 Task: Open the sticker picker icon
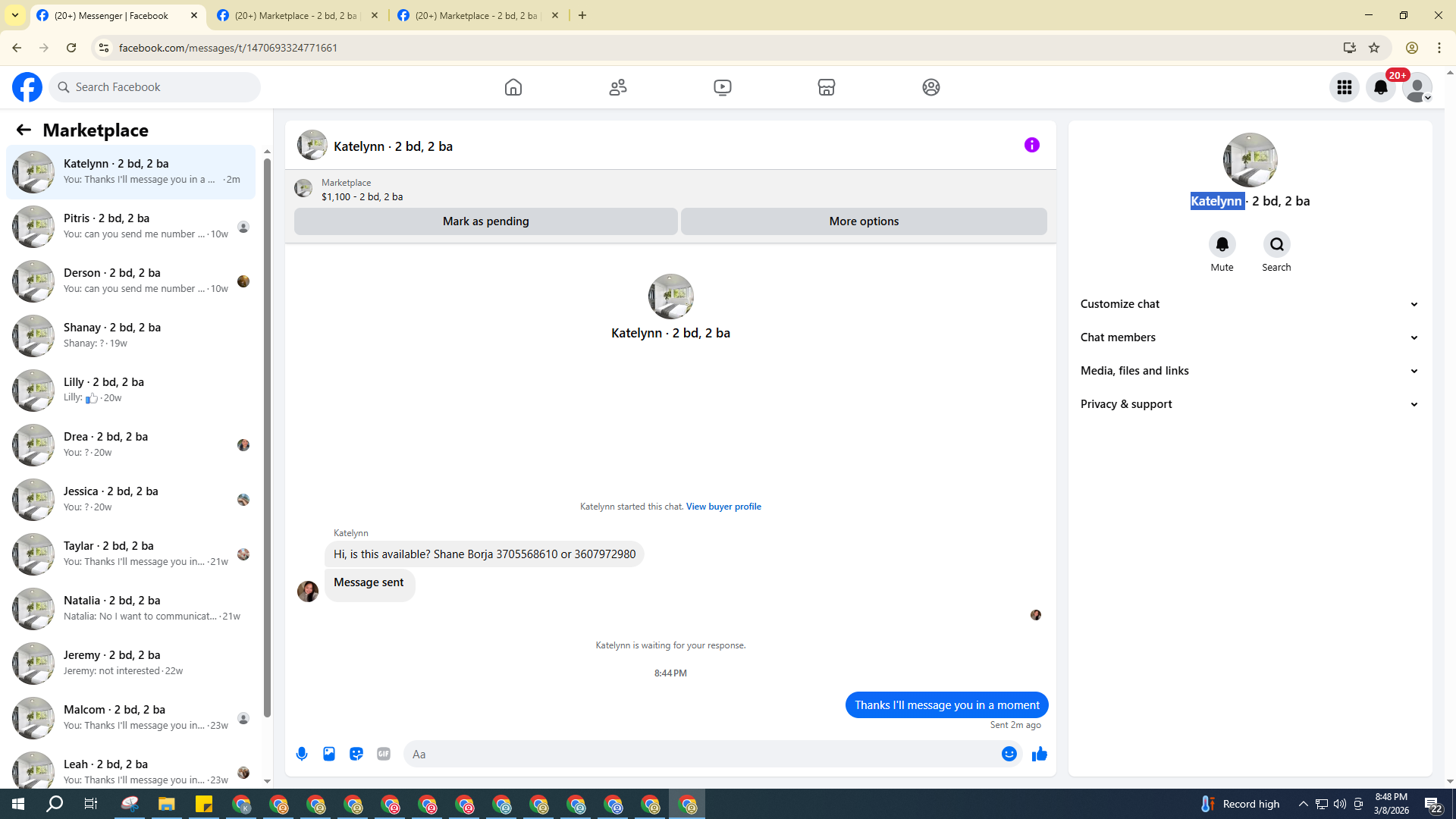point(356,754)
